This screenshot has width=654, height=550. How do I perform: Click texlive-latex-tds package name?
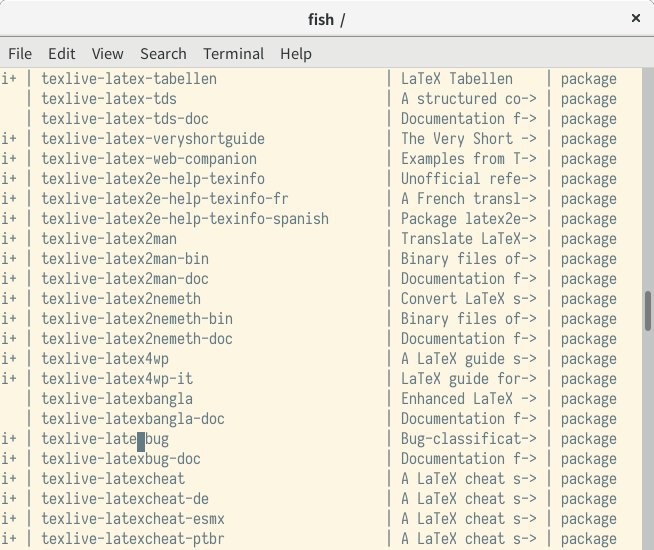(109, 99)
